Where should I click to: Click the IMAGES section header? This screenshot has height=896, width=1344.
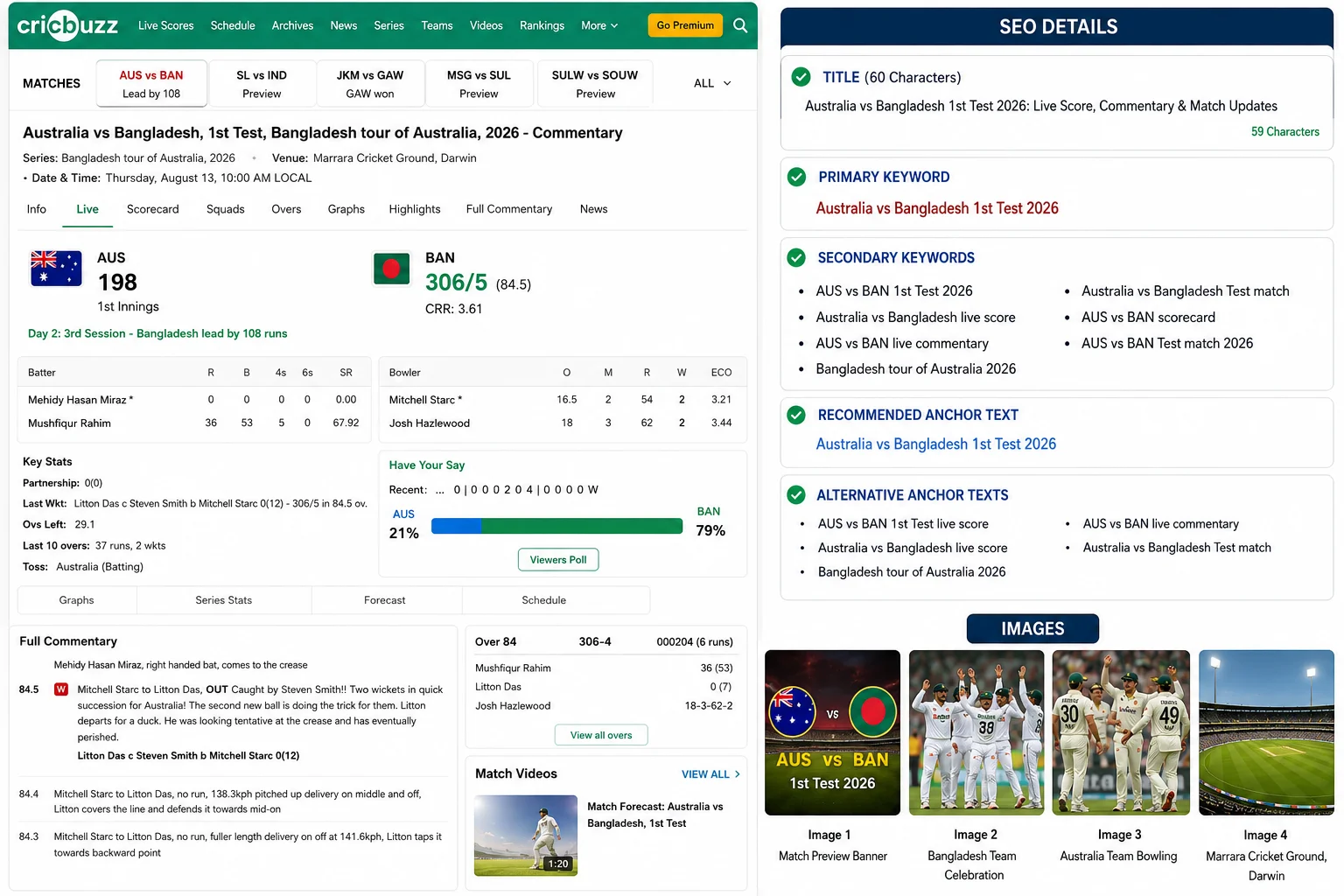pos(1032,628)
